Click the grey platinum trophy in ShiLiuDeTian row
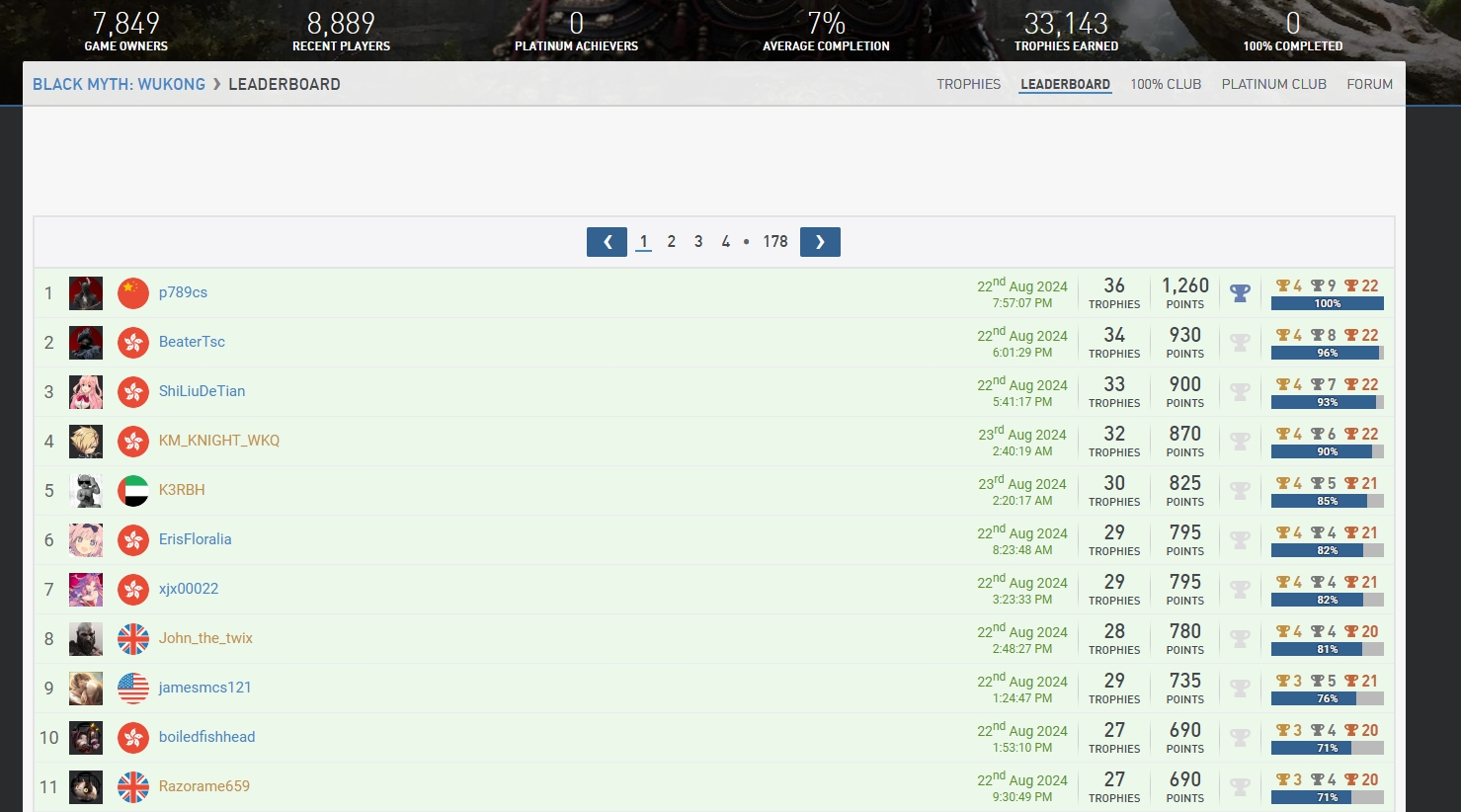 [1240, 392]
